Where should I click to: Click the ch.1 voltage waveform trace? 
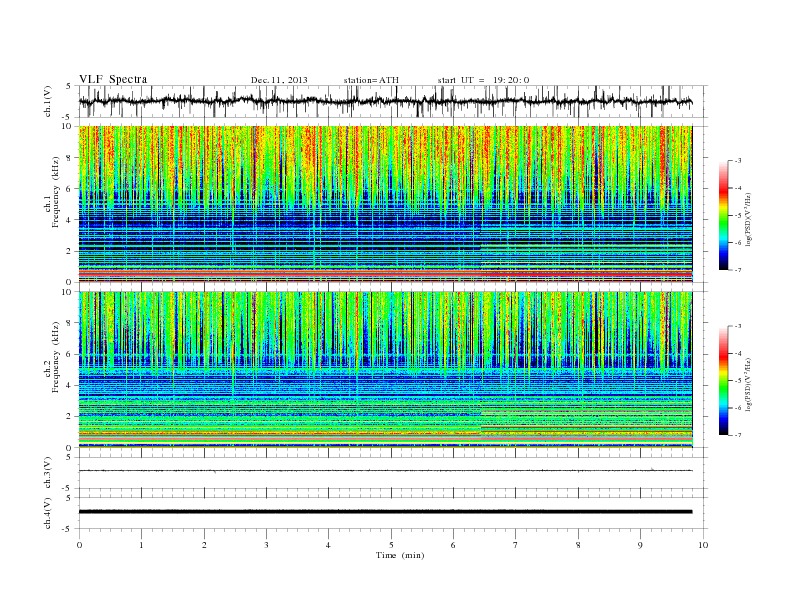coord(385,101)
